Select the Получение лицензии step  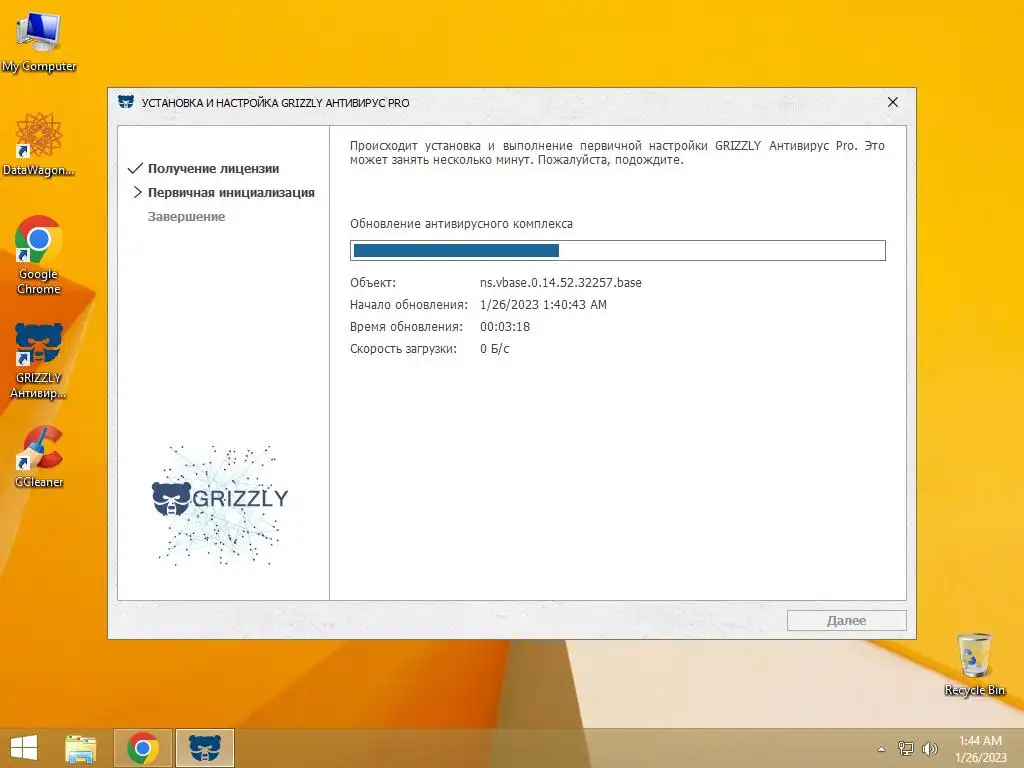click(x=214, y=168)
